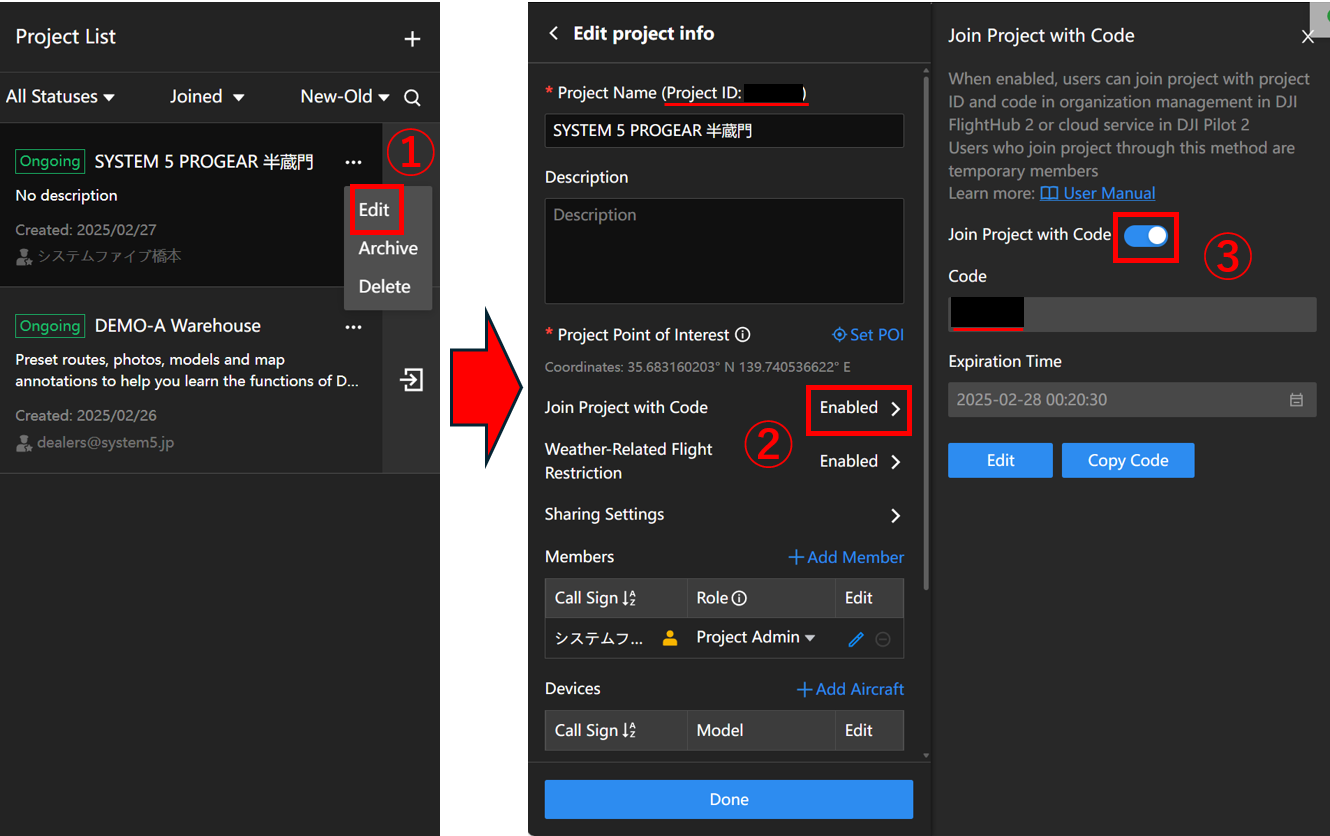1330x836 pixels.
Task: Click Add Aircraft link
Action: tap(850, 689)
